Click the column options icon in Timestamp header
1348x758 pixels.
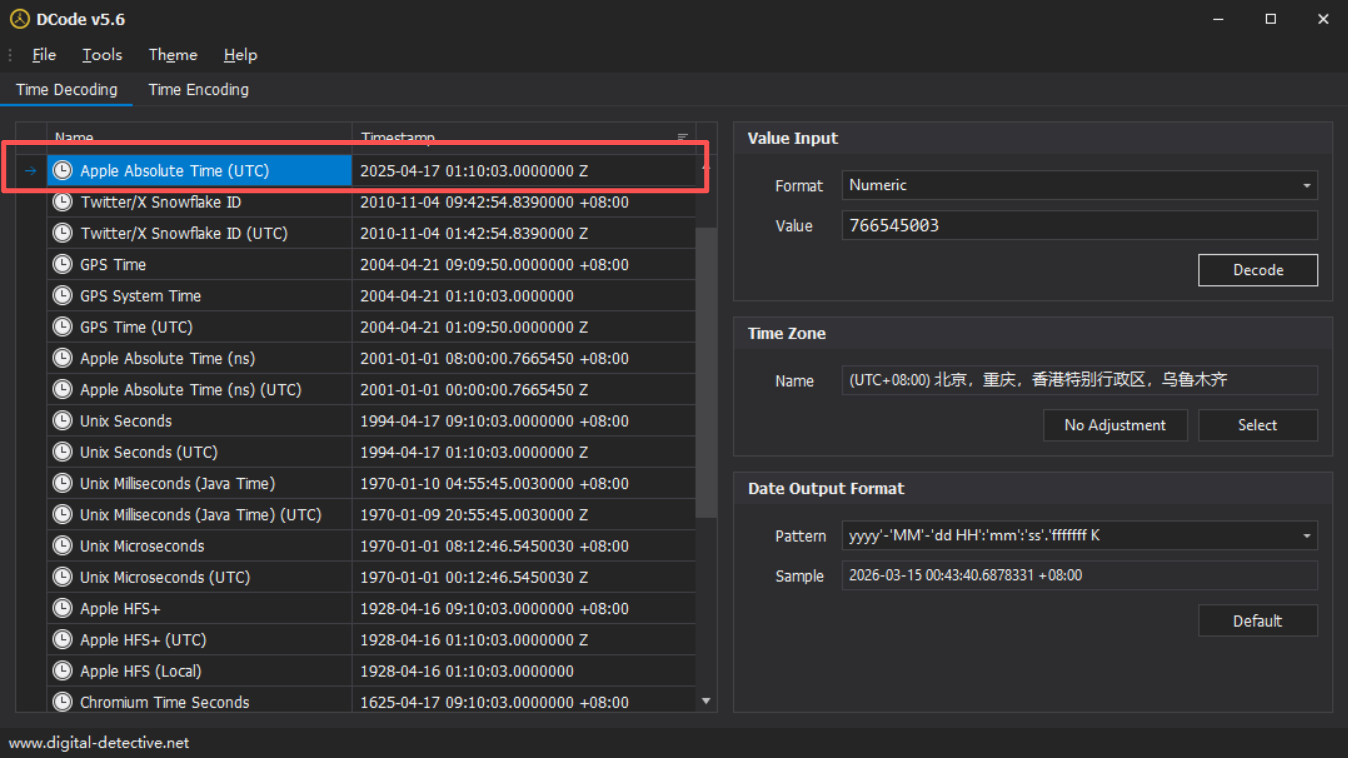683,138
